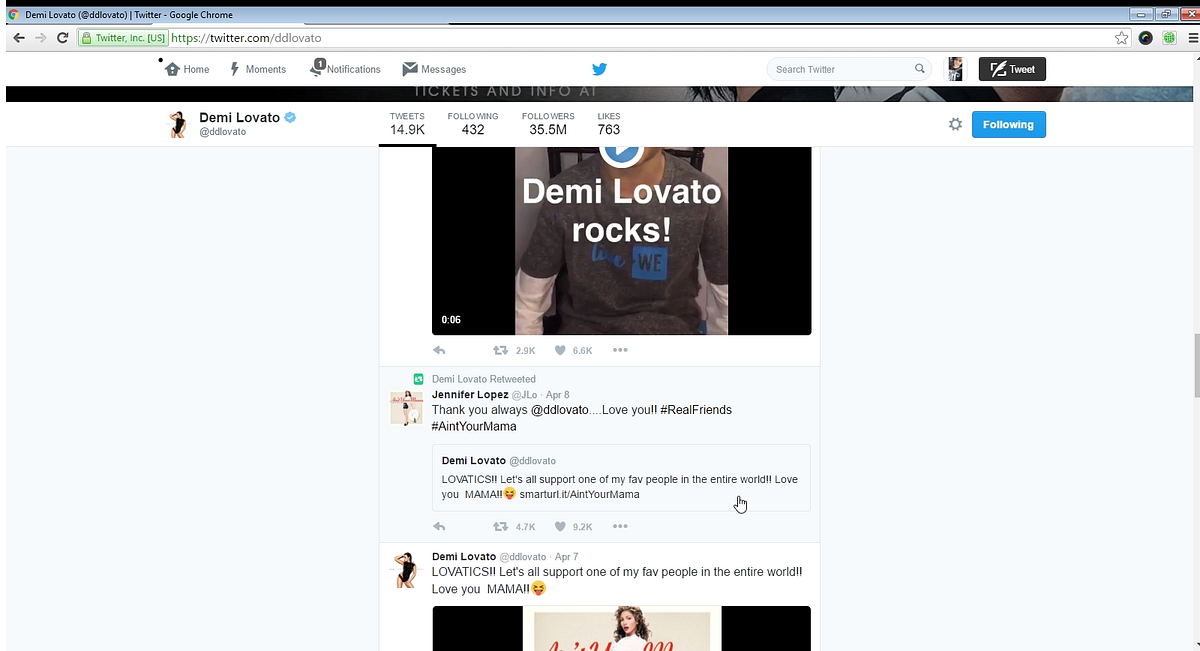Open the #AintYourMama hashtag
1200x651 pixels.
pos(474,426)
